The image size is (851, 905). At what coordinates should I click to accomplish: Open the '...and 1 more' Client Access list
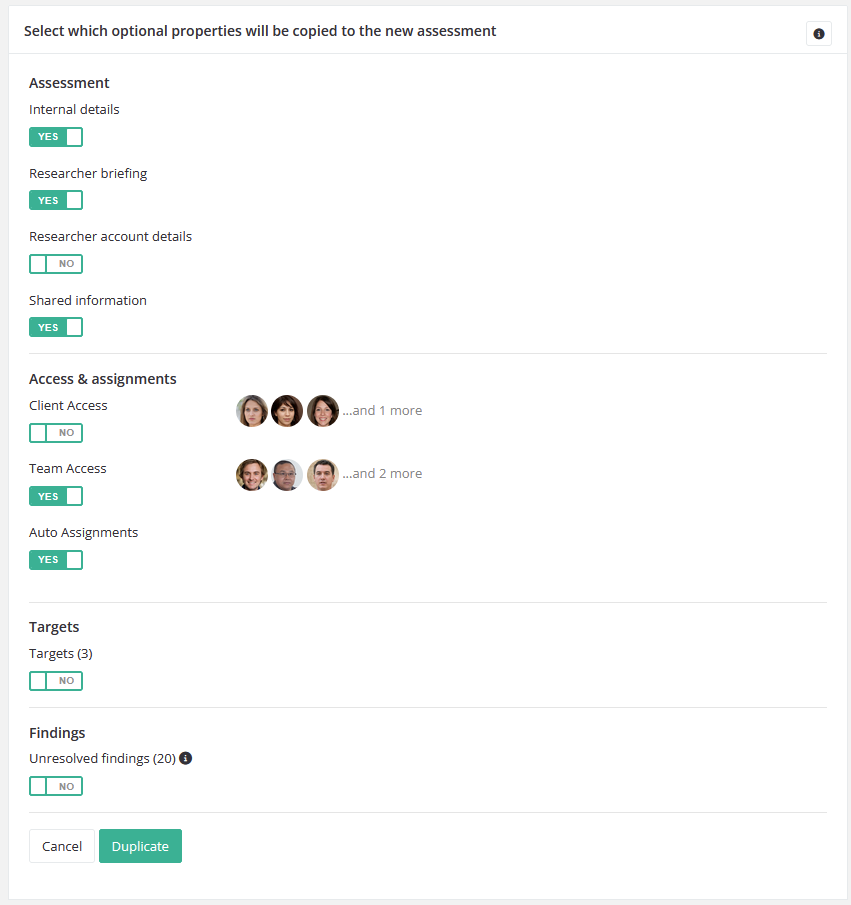[382, 410]
